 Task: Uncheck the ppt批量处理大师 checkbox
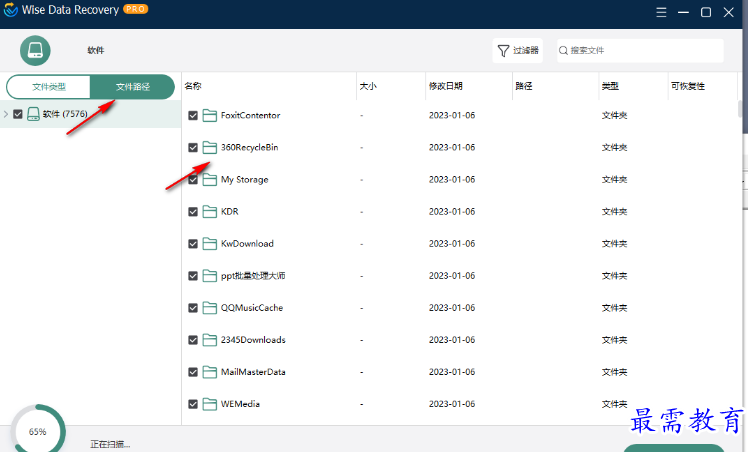click(193, 276)
